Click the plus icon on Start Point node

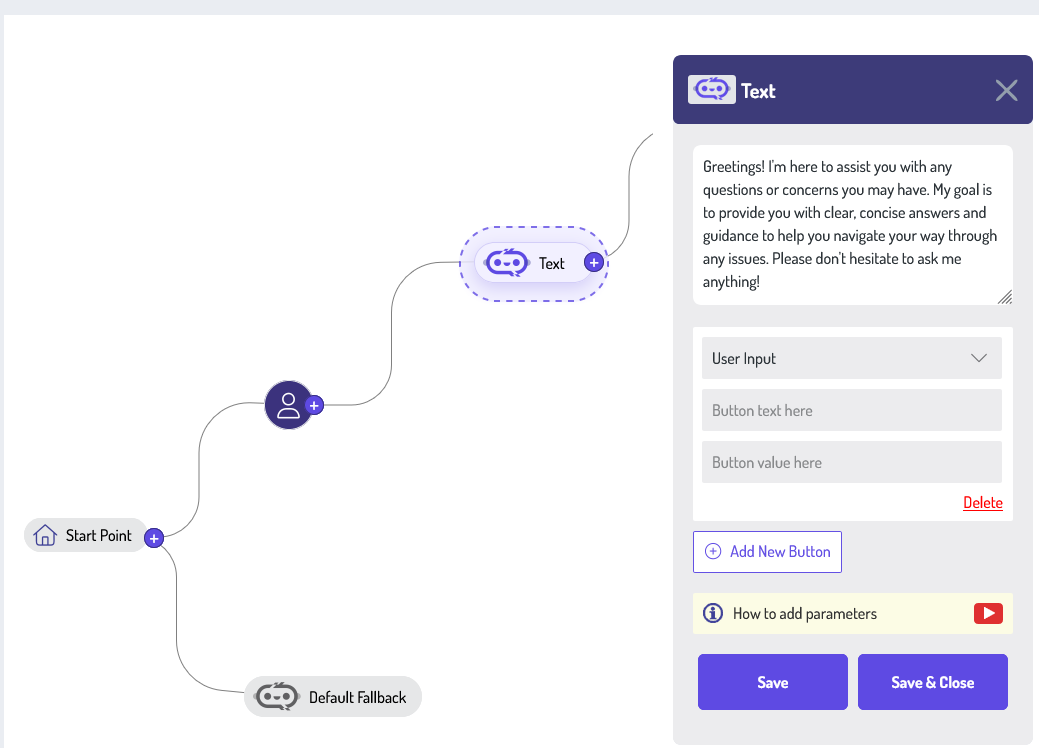154,538
